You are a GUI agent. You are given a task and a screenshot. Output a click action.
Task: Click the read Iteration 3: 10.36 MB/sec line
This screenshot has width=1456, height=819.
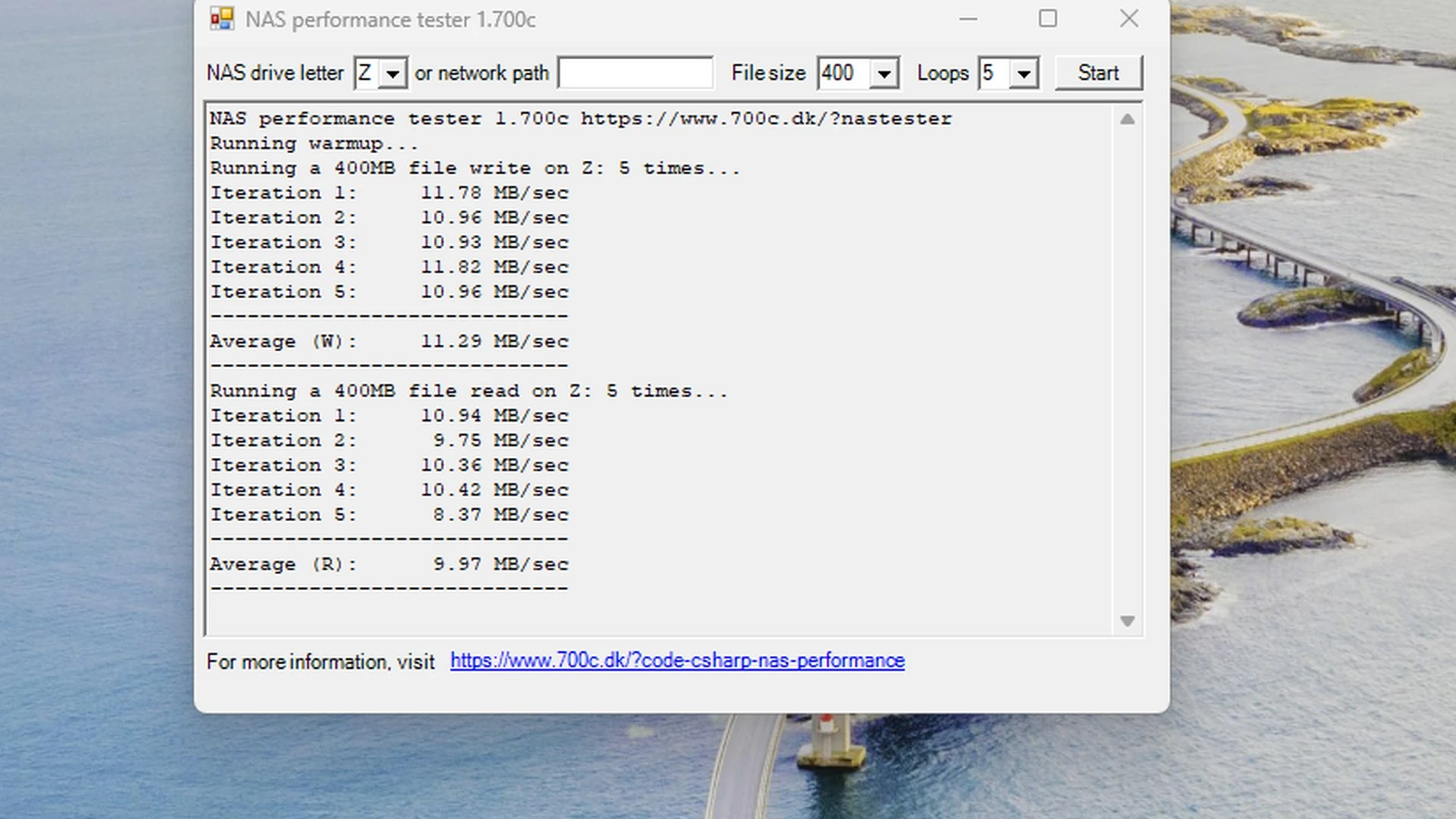coord(389,465)
